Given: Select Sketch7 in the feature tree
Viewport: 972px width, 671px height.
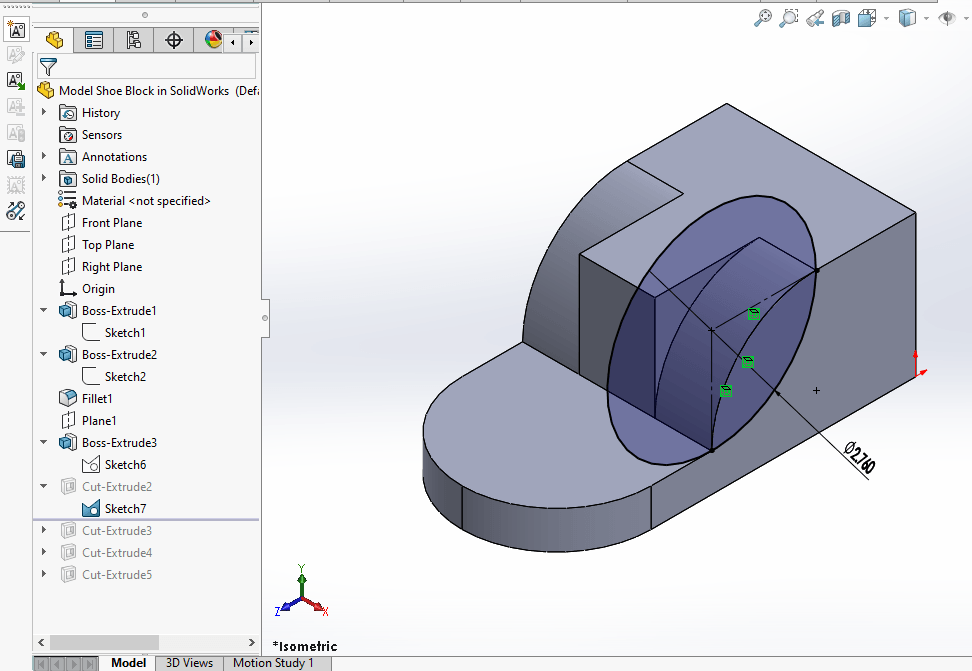Looking at the screenshot, I should click(125, 508).
